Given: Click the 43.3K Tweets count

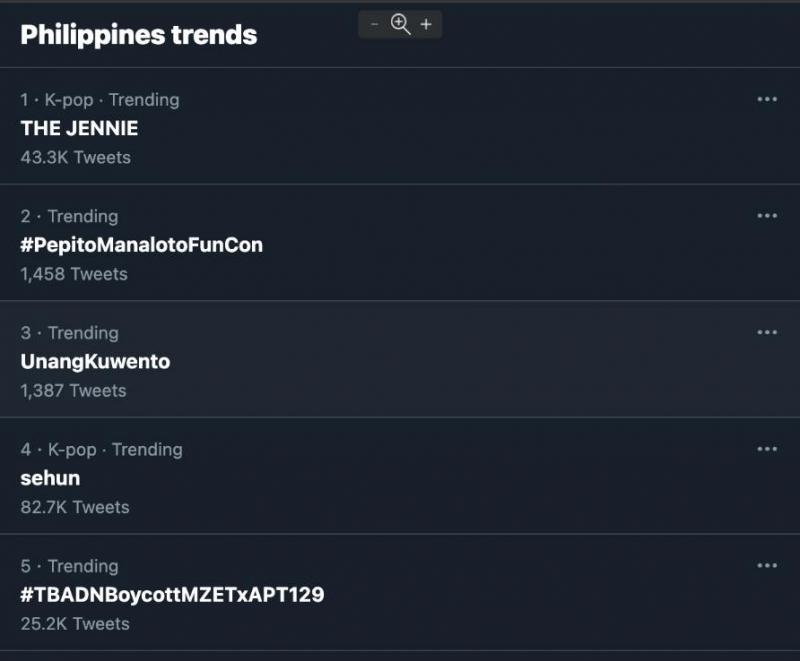Looking at the screenshot, I should tap(75, 157).
